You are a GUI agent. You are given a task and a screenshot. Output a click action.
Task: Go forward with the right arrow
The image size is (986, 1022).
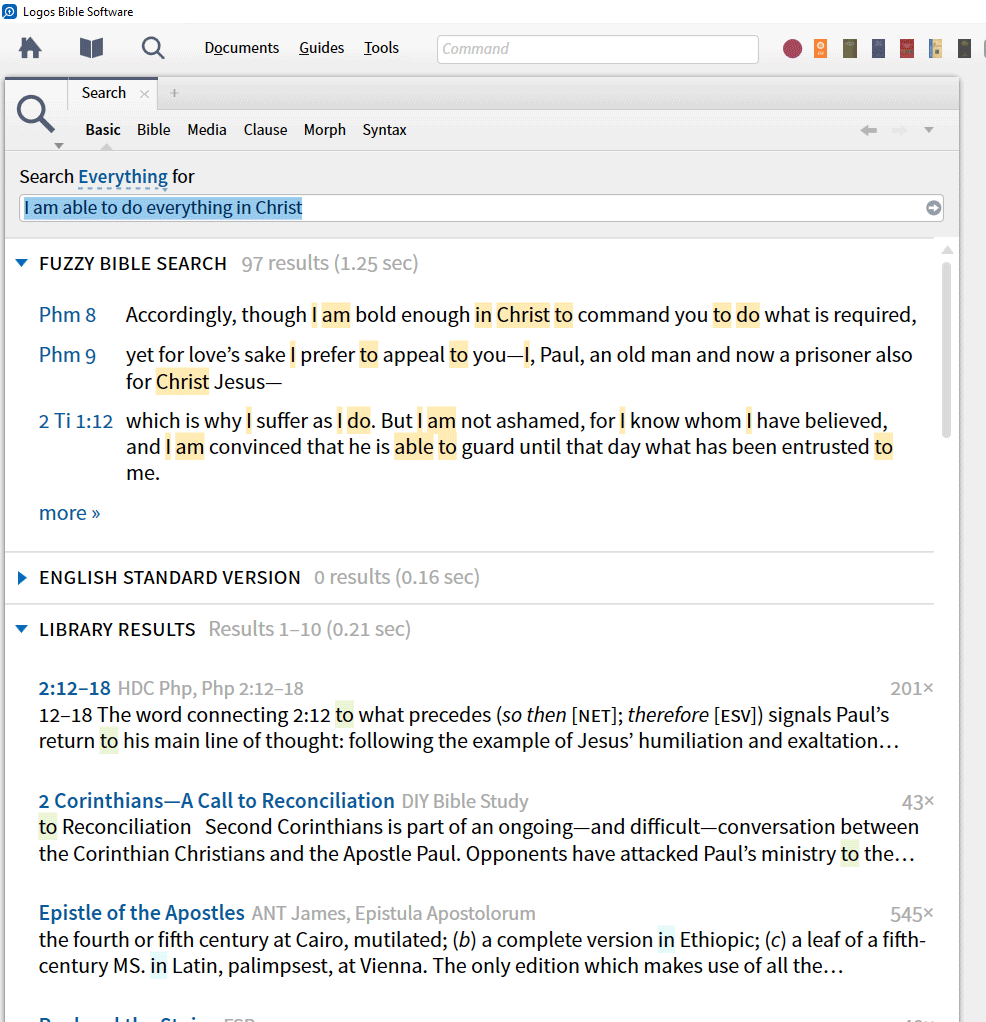click(899, 130)
